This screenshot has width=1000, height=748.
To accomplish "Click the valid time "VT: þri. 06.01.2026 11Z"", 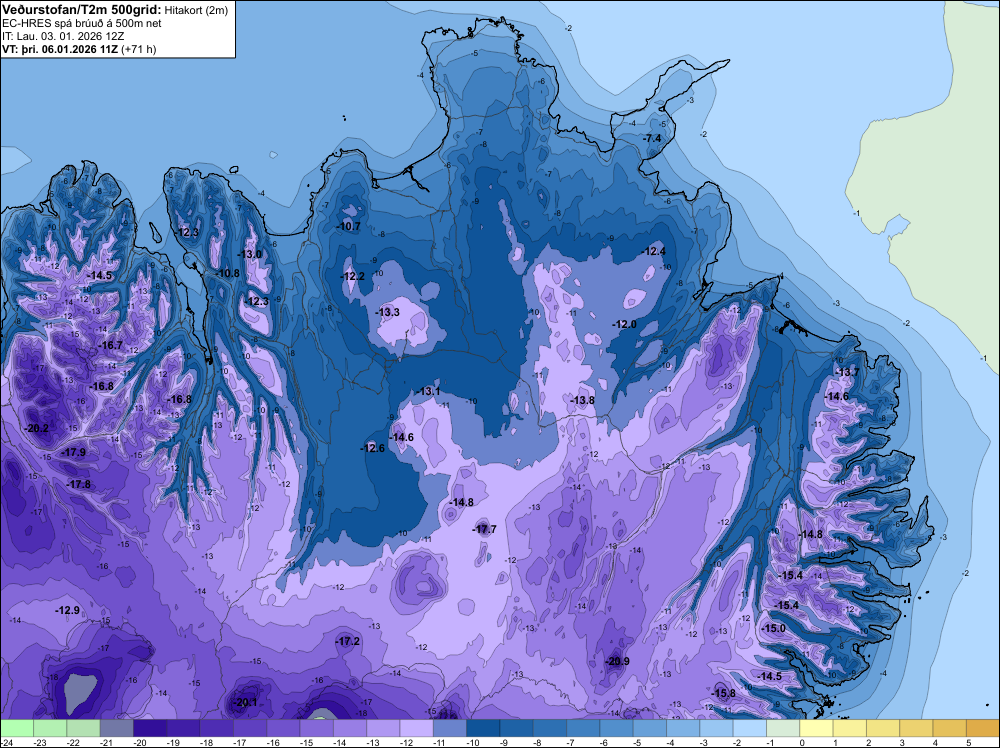I will (60, 49).
